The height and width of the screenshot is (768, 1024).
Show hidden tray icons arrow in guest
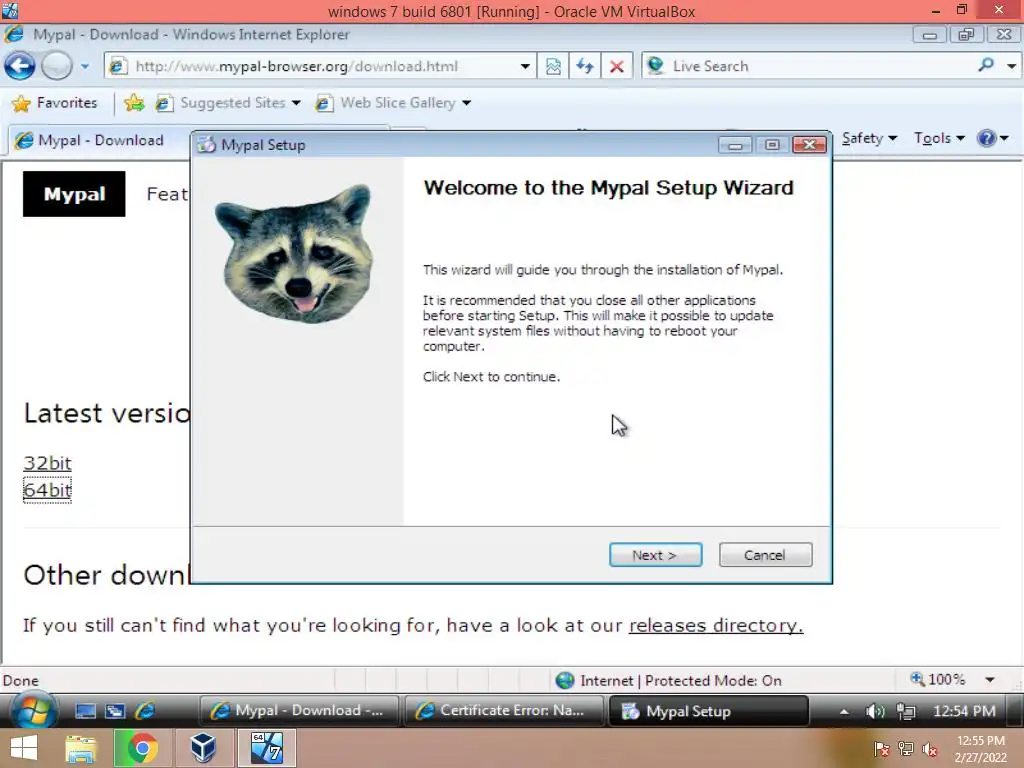pos(844,711)
